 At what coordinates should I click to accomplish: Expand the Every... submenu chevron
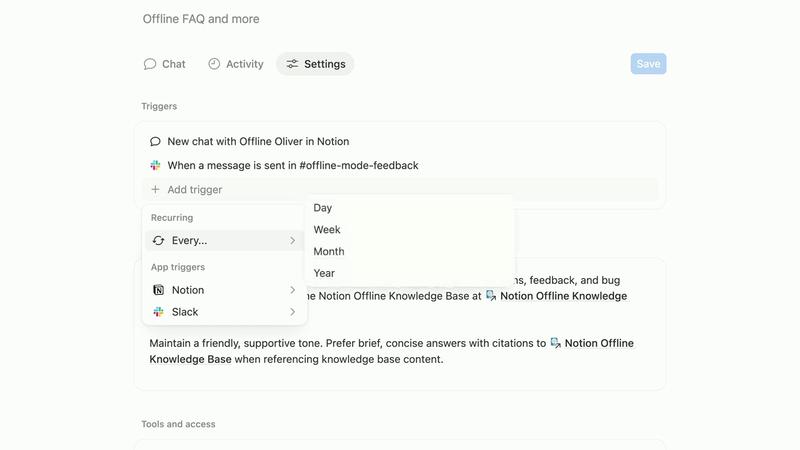pyautogui.click(x=293, y=241)
